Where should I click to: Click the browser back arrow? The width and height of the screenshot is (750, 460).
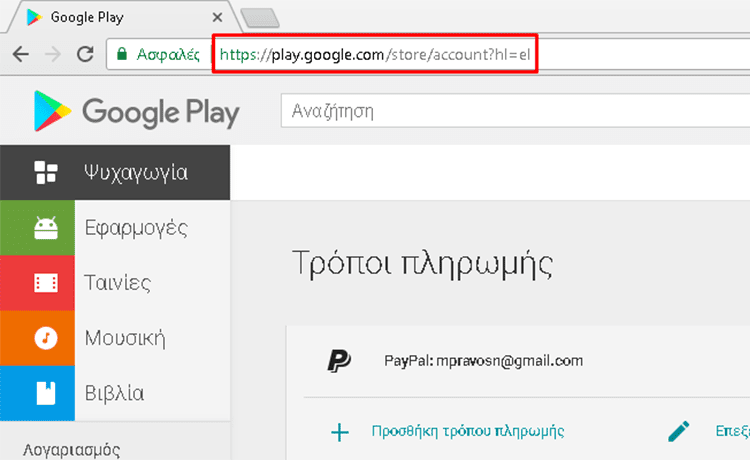point(21,55)
